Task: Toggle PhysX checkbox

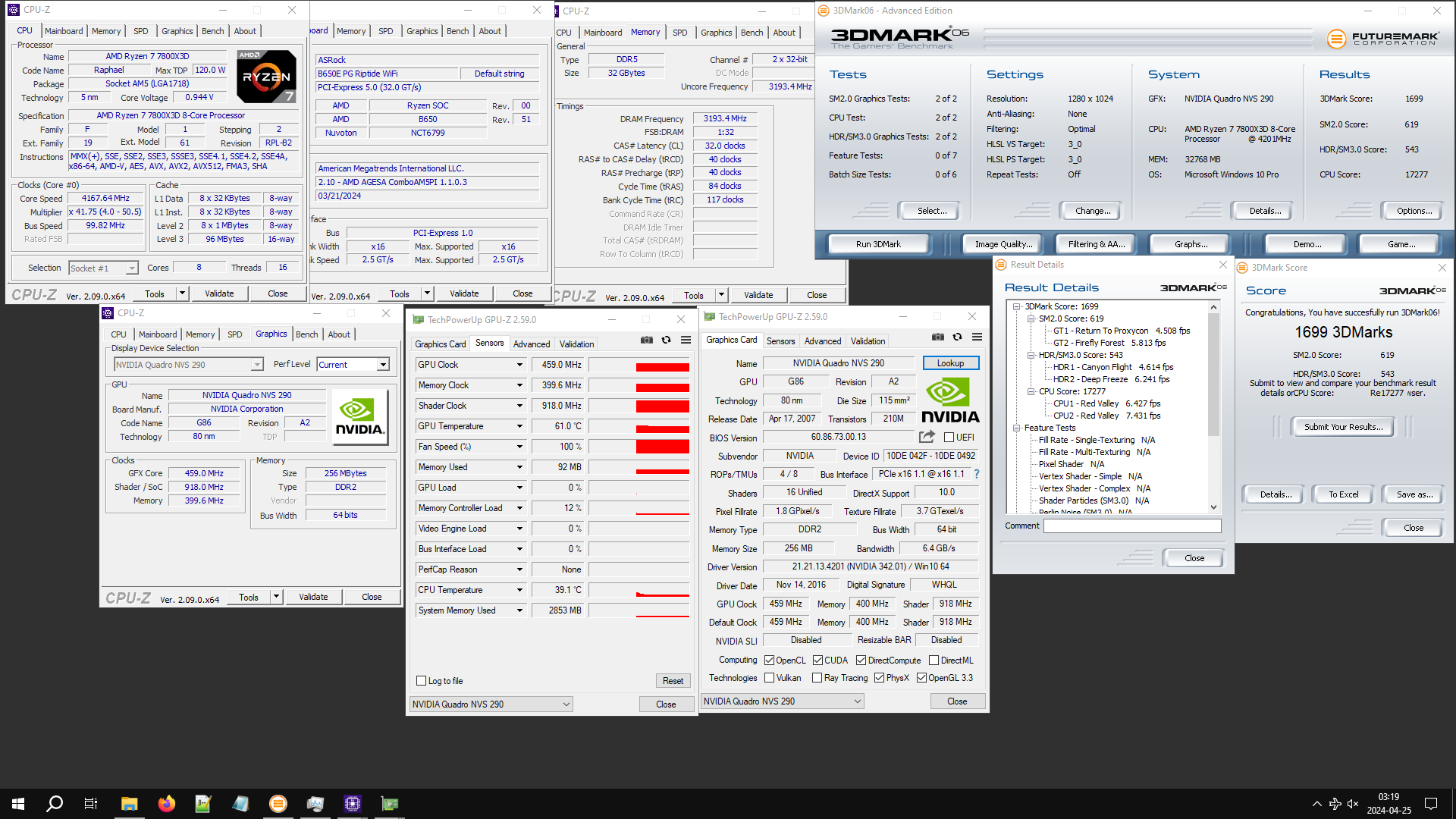Action: (x=879, y=678)
